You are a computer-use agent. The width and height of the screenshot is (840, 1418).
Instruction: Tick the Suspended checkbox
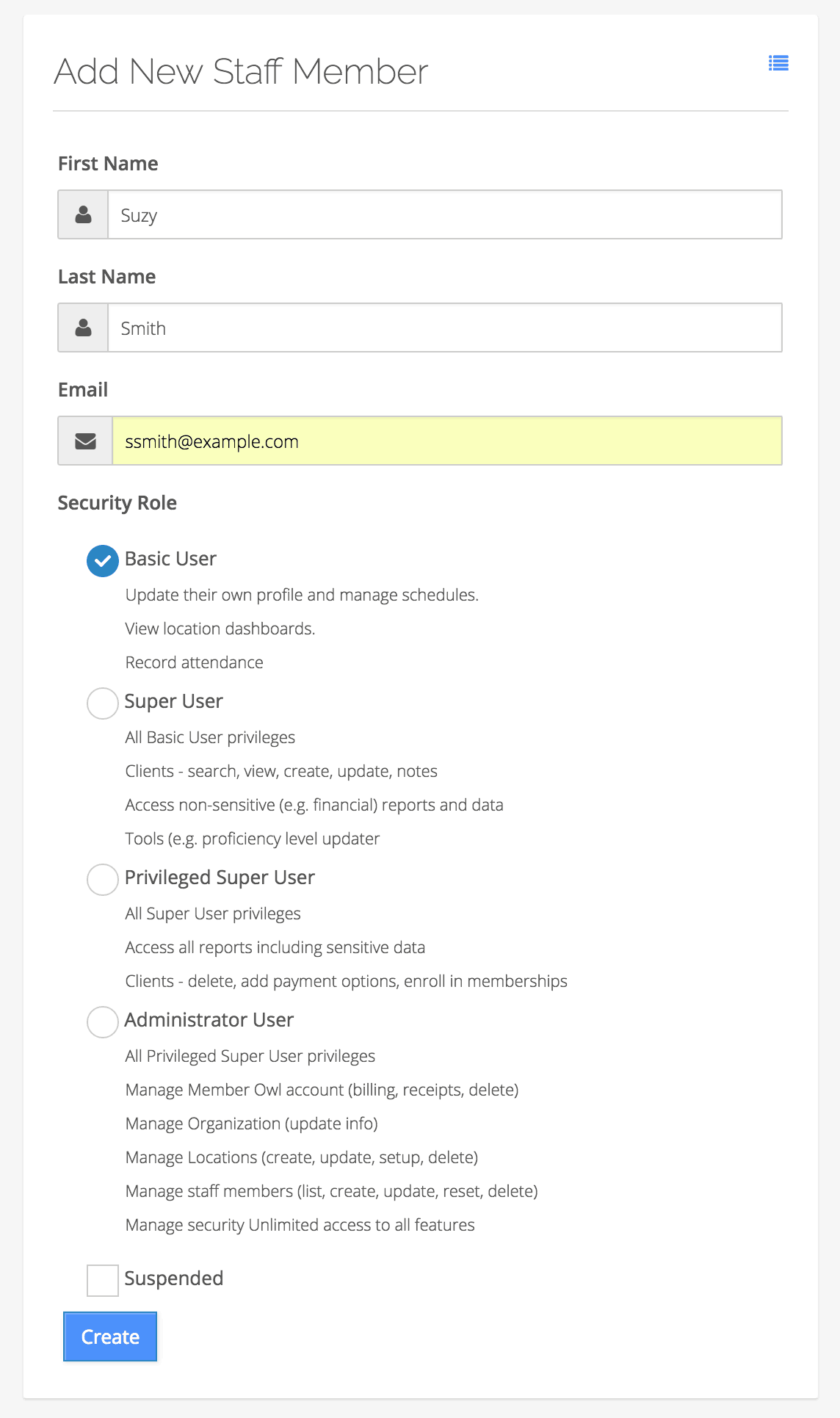(x=103, y=1281)
